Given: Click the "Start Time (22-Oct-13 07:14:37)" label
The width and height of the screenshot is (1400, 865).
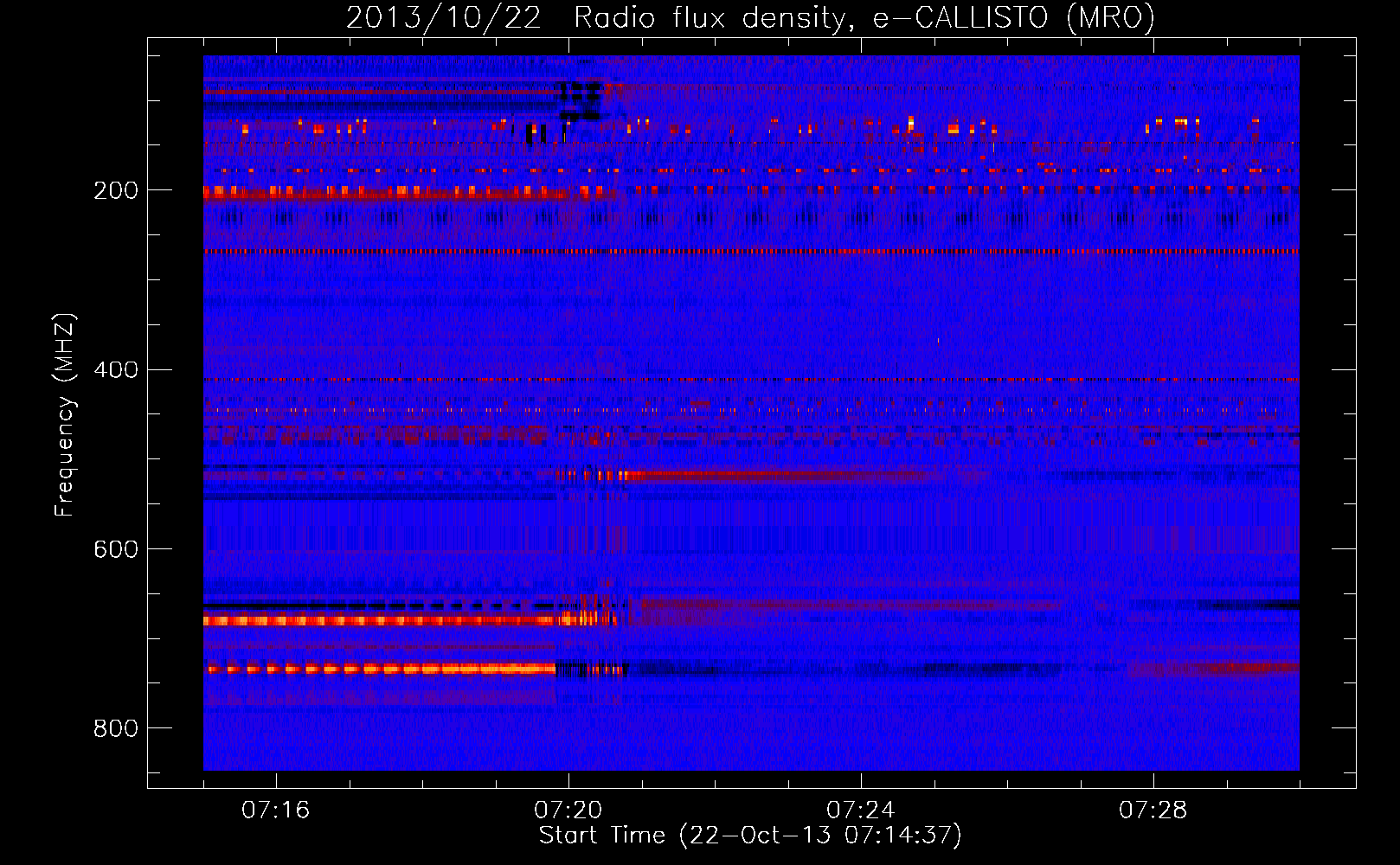Looking at the screenshot, I should coord(750,836).
